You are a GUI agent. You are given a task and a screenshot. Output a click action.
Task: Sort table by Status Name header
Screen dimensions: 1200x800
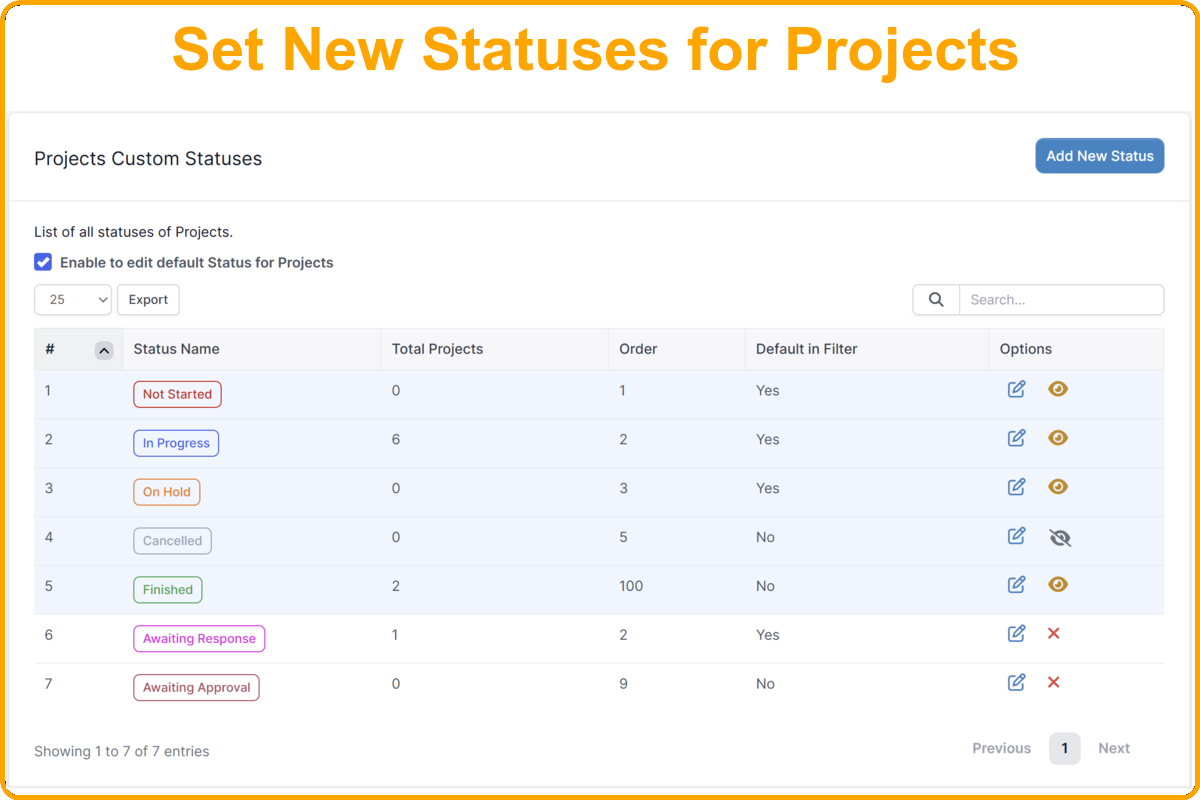click(176, 349)
